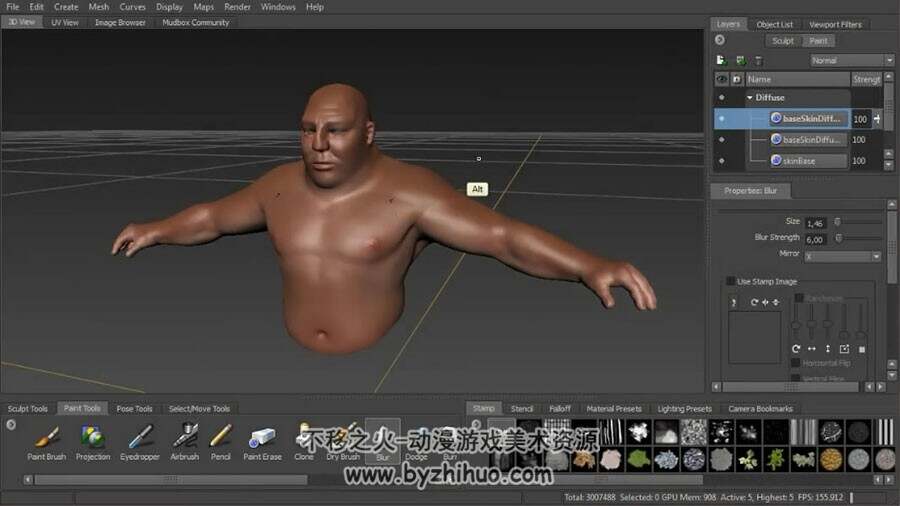
Task: Switch to the Object List tab
Action: point(774,24)
